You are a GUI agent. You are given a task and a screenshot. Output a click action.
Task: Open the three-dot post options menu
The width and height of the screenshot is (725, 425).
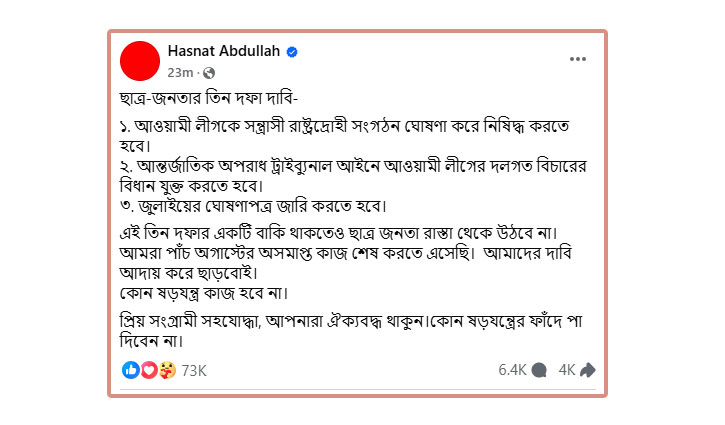tap(578, 59)
